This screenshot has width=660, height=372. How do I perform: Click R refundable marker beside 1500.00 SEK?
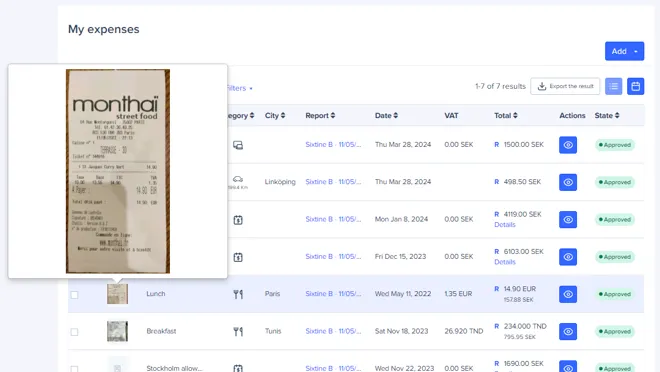pyautogui.click(x=497, y=144)
